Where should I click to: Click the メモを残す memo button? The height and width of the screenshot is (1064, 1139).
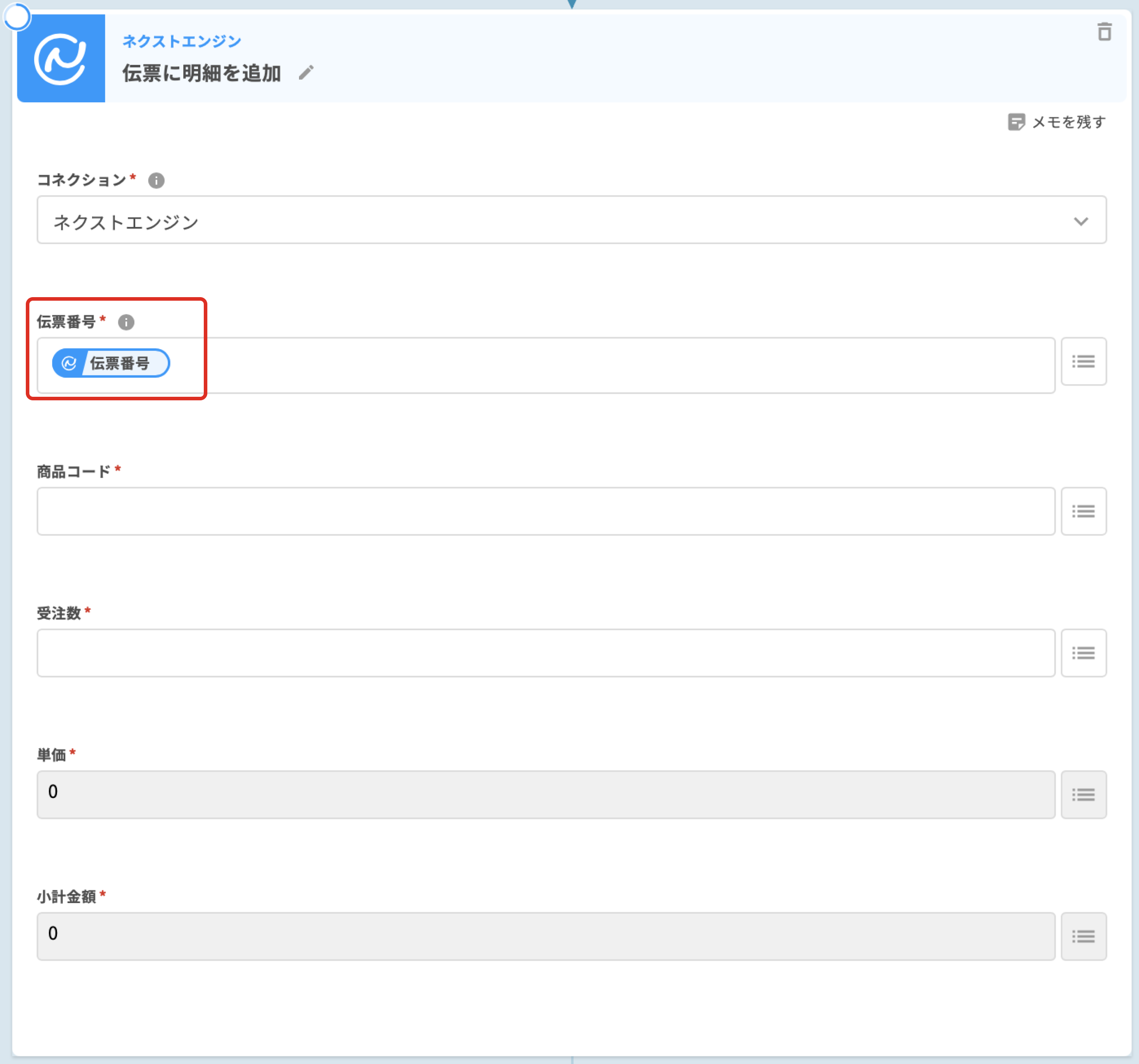pyautogui.click(x=1057, y=122)
